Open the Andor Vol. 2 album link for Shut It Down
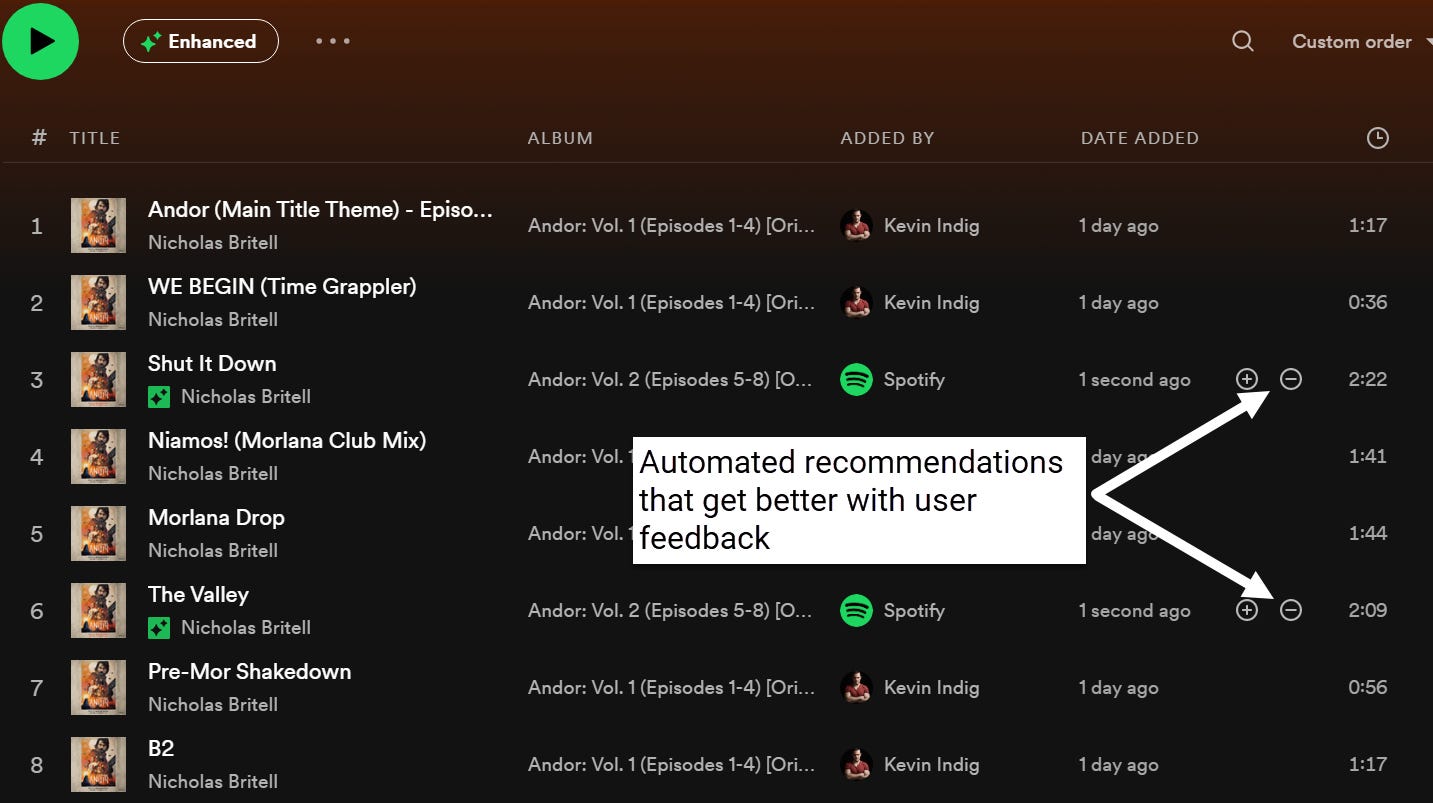This screenshot has width=1433, height=803. [x=670, y=380]
